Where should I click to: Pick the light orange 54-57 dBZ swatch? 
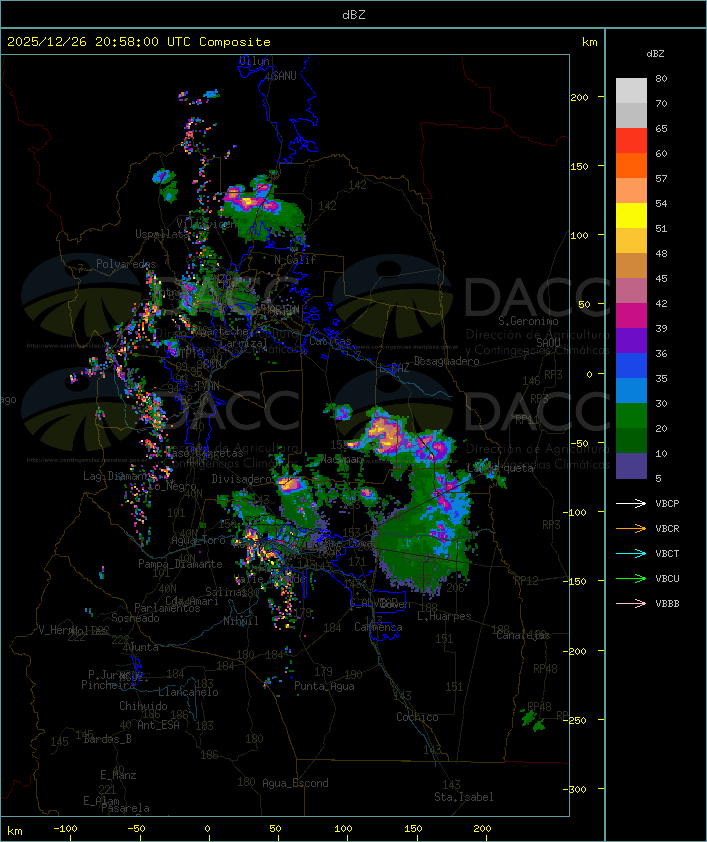click(631, 190)
